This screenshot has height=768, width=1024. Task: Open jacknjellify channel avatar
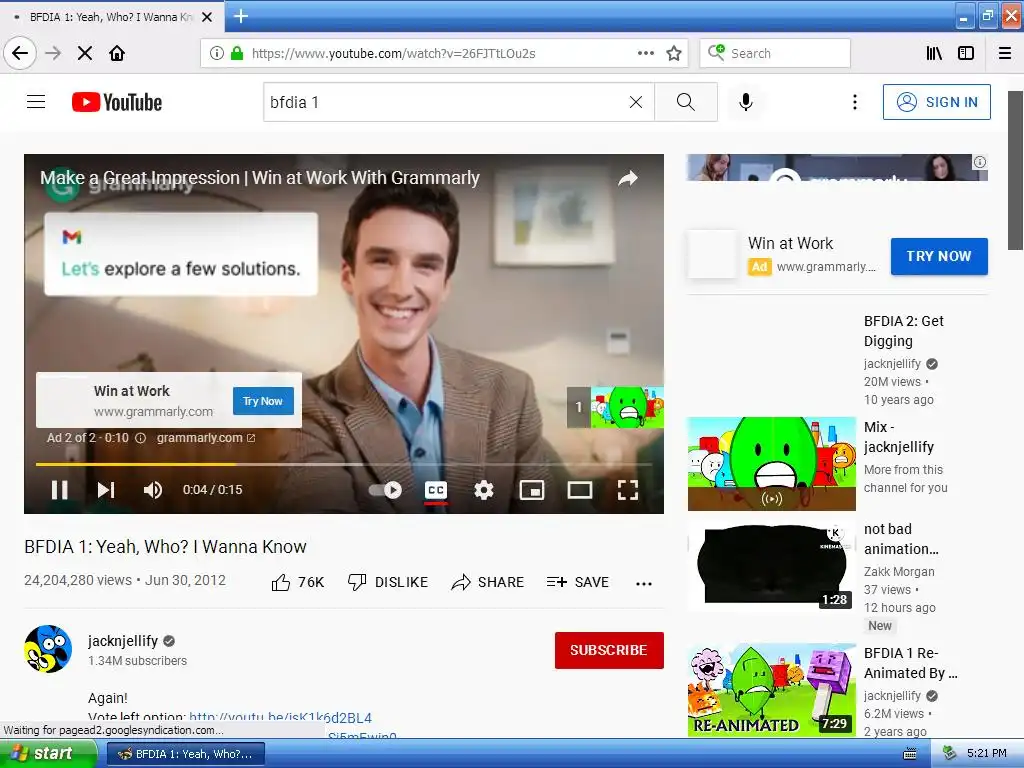(x=48, y=649)
